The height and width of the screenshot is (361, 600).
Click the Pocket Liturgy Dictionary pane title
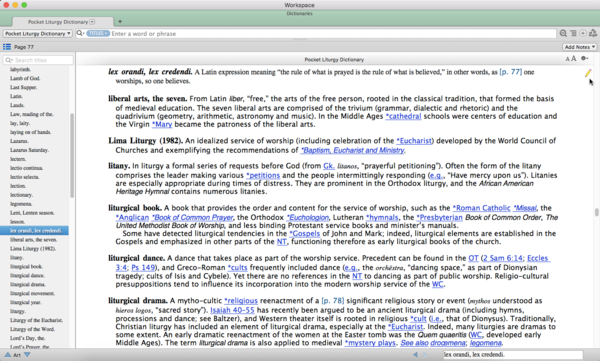point(334,59)
